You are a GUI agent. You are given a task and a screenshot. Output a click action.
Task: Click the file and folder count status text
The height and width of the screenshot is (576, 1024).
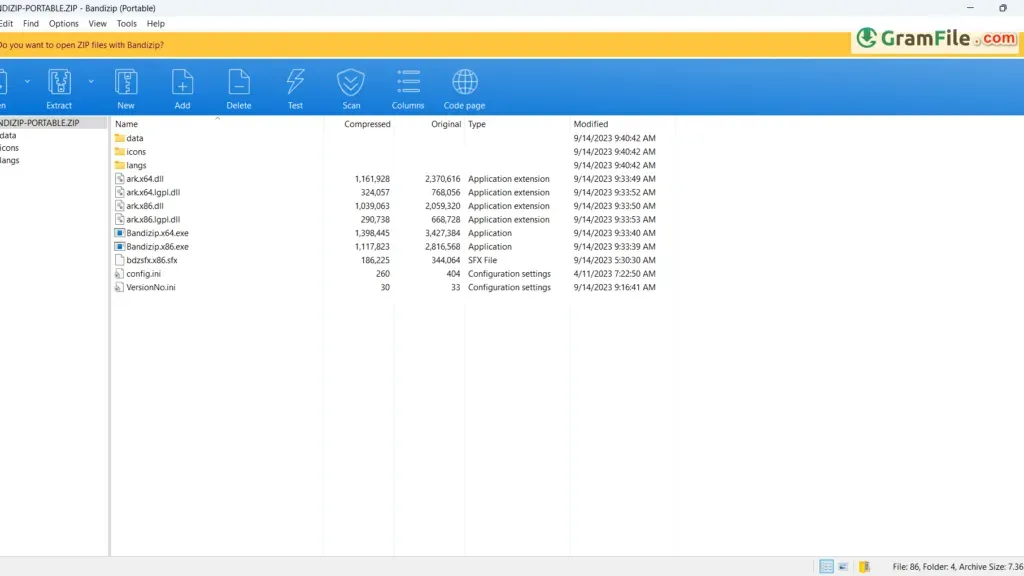tap(957, 567)
